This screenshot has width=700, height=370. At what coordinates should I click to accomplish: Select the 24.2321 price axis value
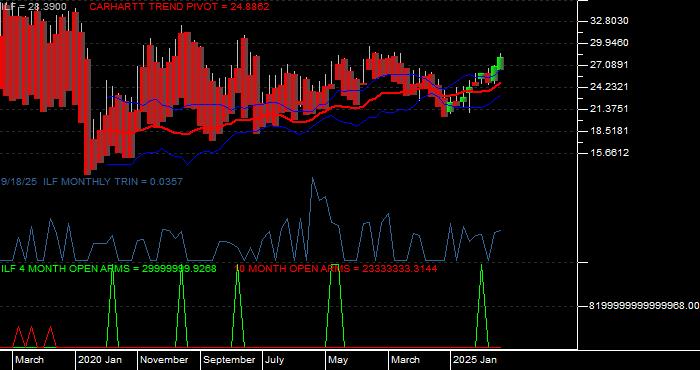[x=609, y=87]
